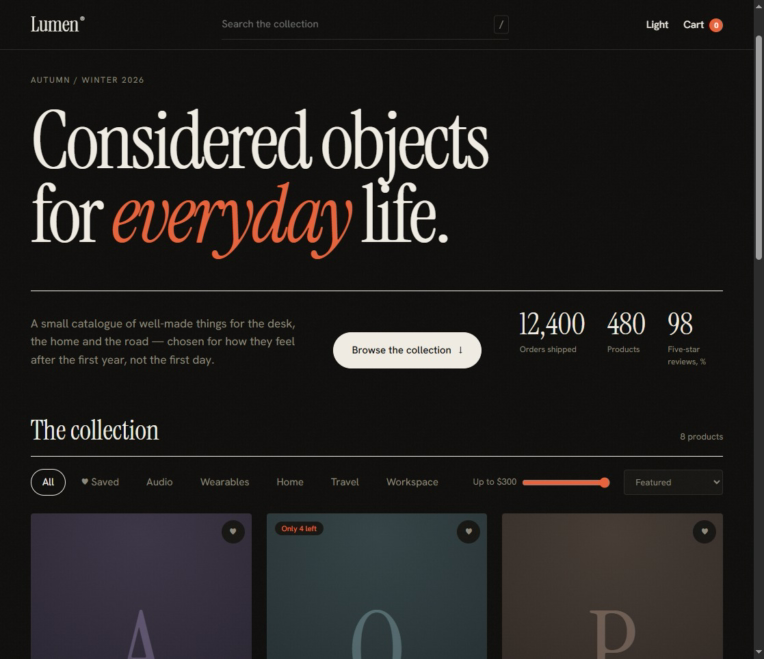This screenshot has height=659, width=764.
Task: Filter collection by Wearables
Action: click(x=225, y=482)
